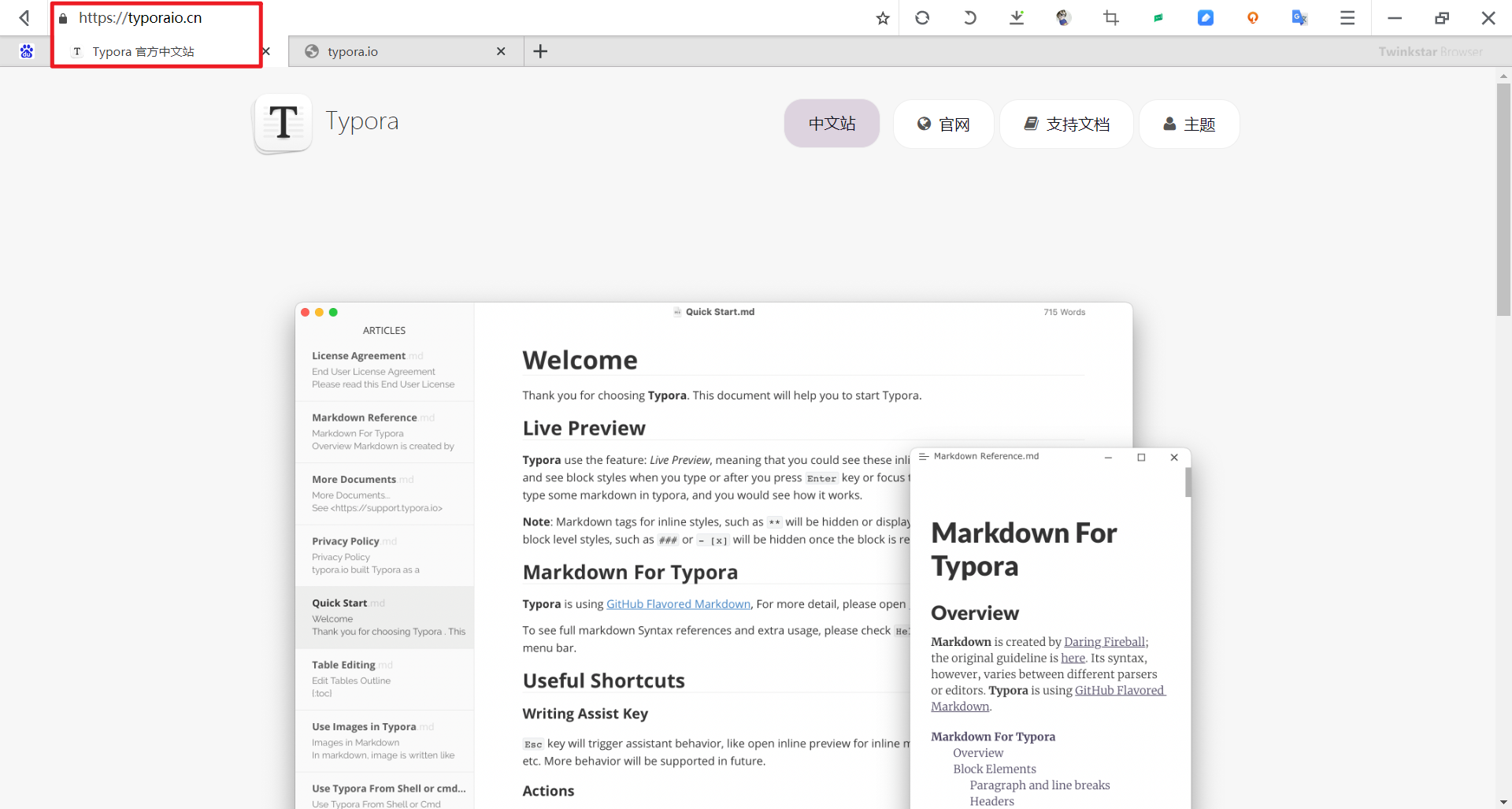The width and height of the screenshot is (1512, 809).
Task: Click Table Editing in the articles list
Action: point(384,679)
